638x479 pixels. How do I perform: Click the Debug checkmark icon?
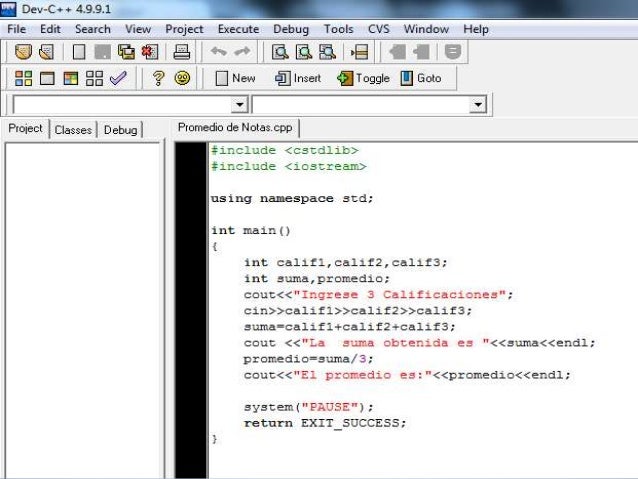click(118, 78)
